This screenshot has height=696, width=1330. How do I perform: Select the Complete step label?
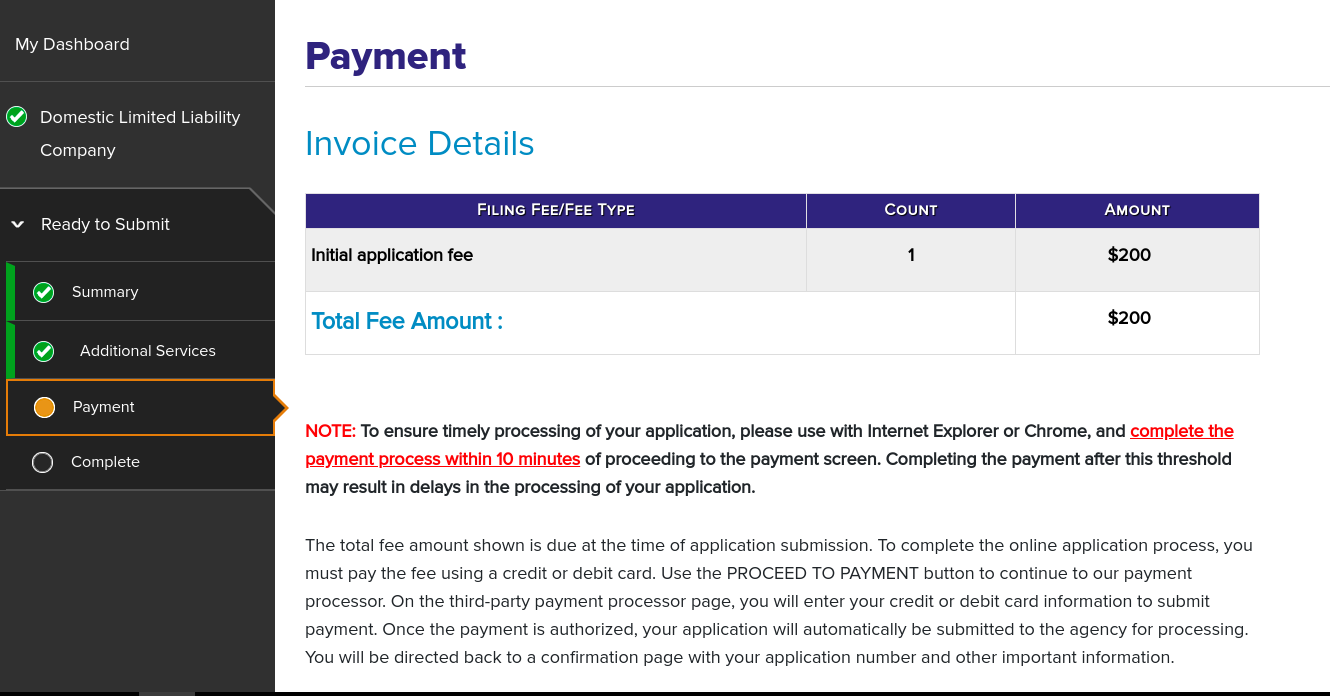(105, 462)
